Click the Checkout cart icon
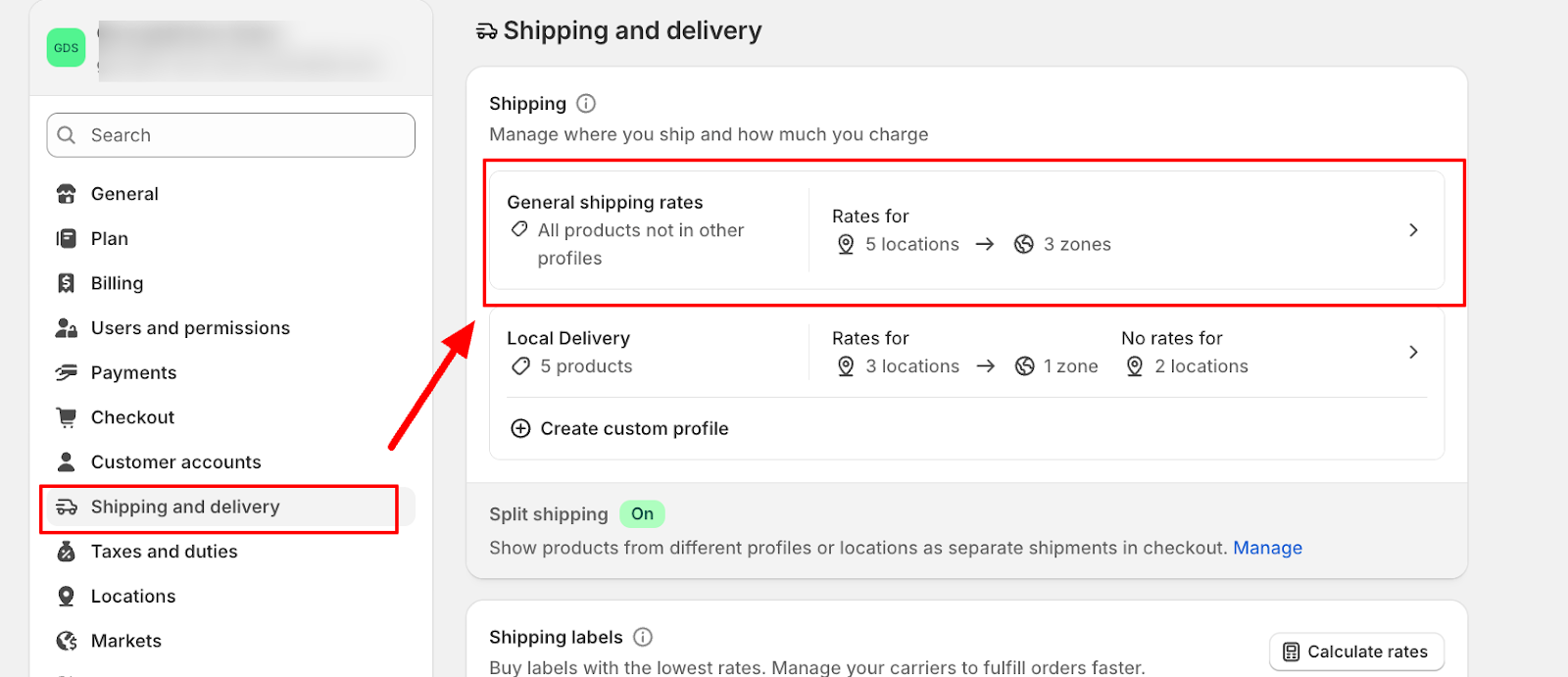Screen dimensions: 1568x677 click(66, 417)
